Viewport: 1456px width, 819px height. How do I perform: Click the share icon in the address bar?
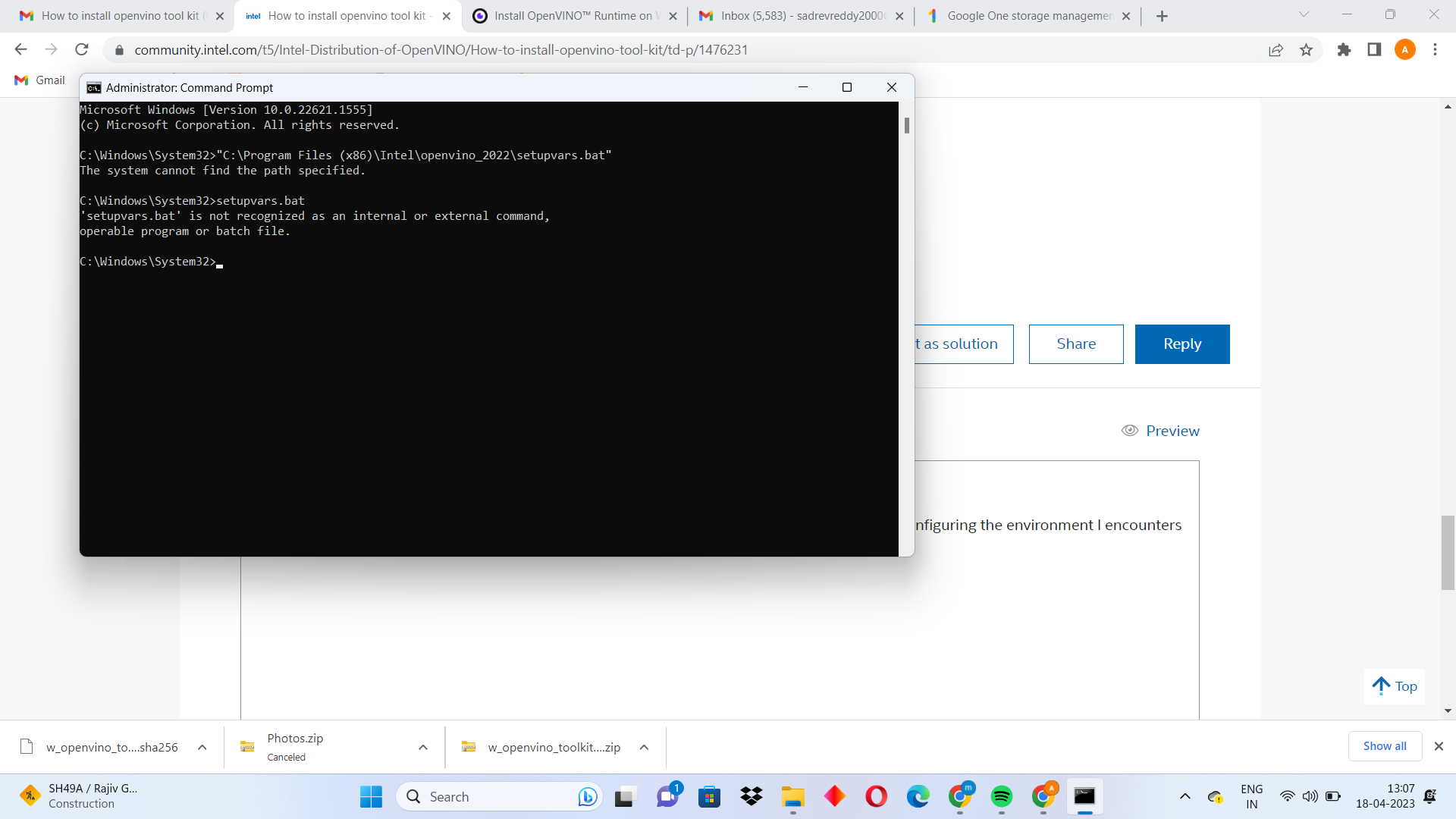point(1276,49)
